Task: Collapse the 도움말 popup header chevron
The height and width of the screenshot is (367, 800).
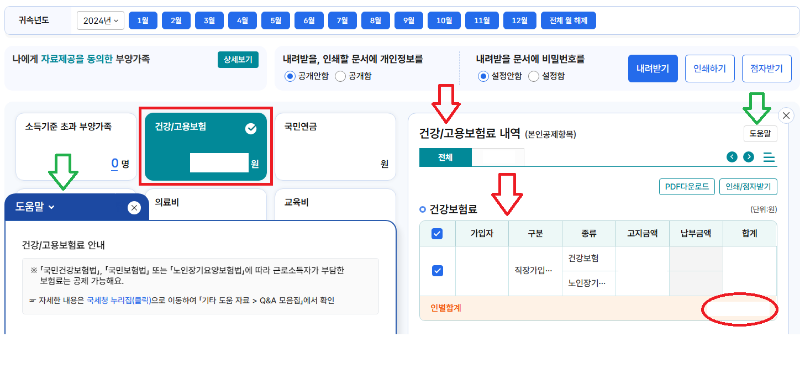Action: [51, 207]
